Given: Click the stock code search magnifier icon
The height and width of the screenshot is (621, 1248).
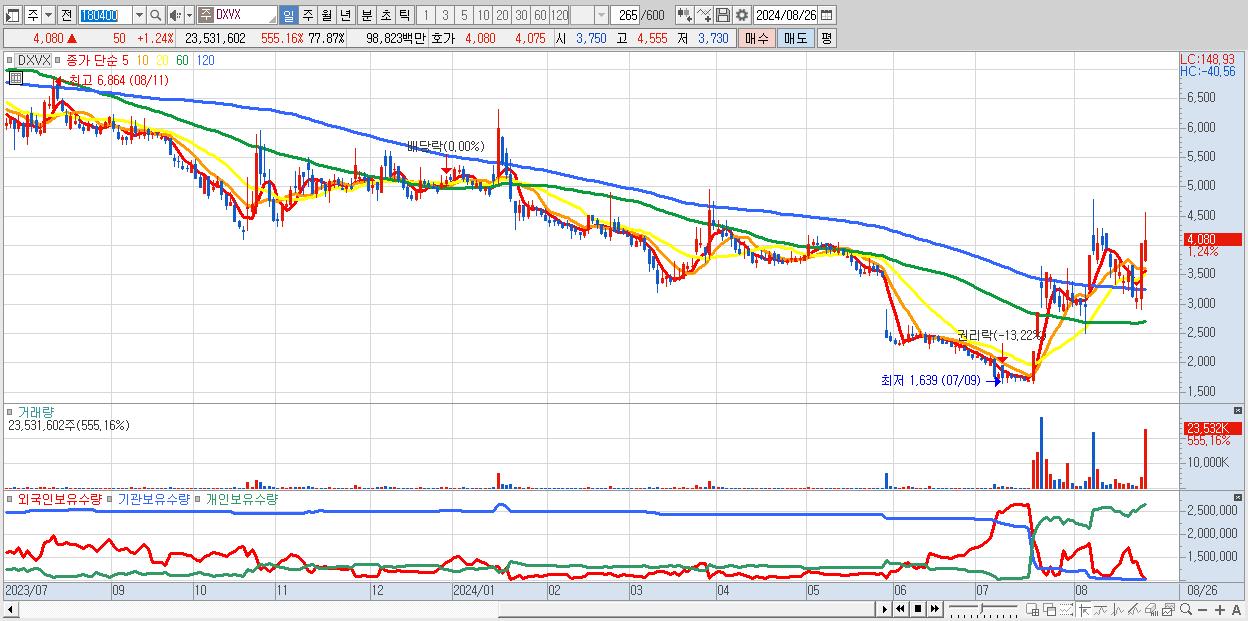Looking at the screenshot, I should (155, 15).
